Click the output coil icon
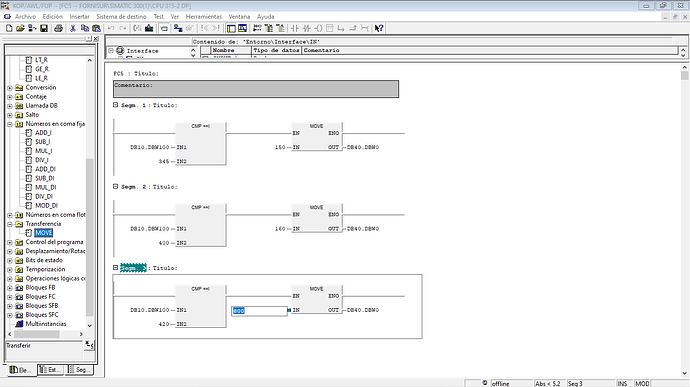 point(318,28)
